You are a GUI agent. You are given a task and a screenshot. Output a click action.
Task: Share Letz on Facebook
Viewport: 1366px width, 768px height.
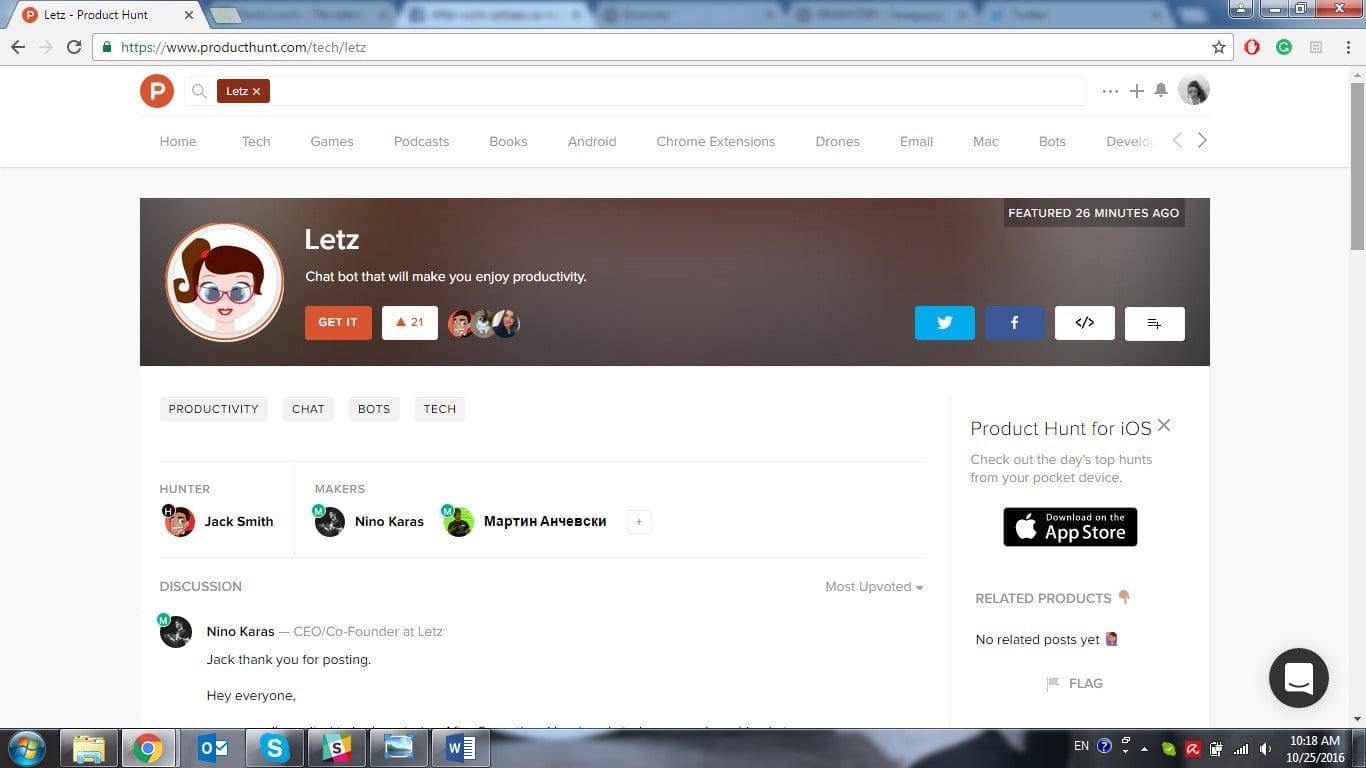click(1014, 322)
